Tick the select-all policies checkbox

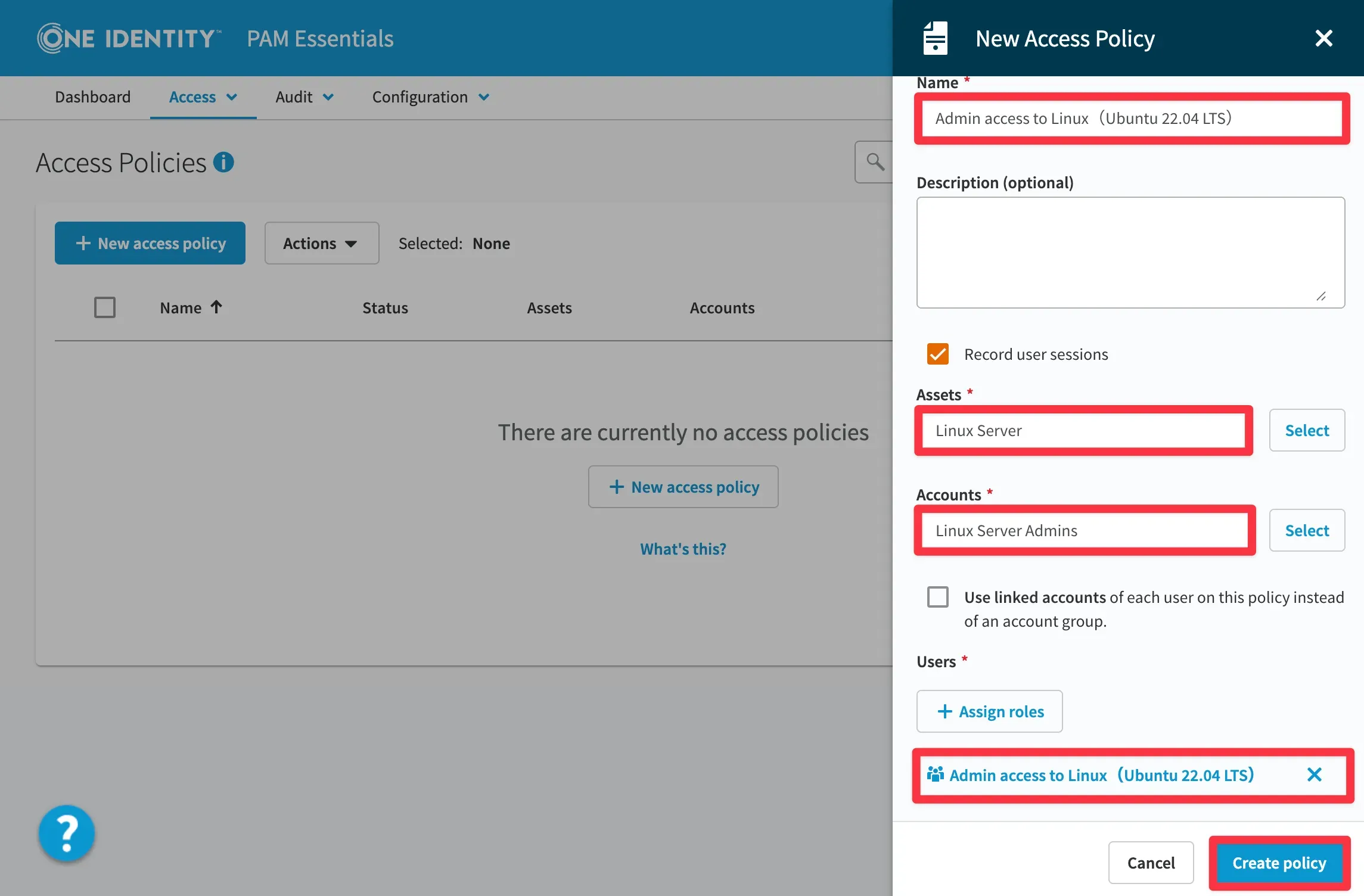tap(105, 307)
